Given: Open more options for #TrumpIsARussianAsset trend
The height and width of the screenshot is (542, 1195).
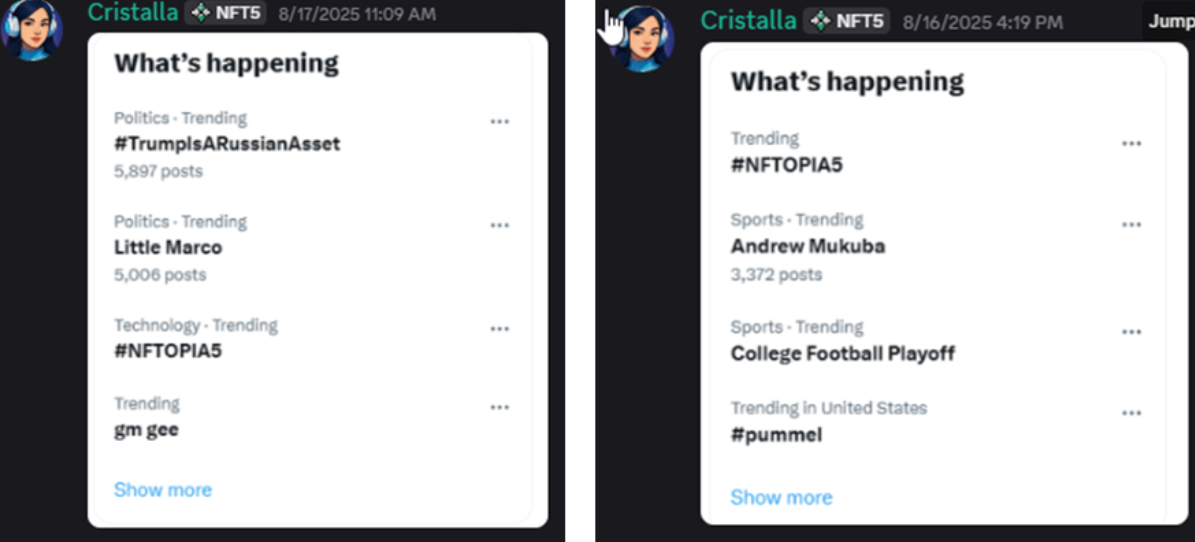Looking at the screenshot, I should pyautogui.click(x=499, y=122).
